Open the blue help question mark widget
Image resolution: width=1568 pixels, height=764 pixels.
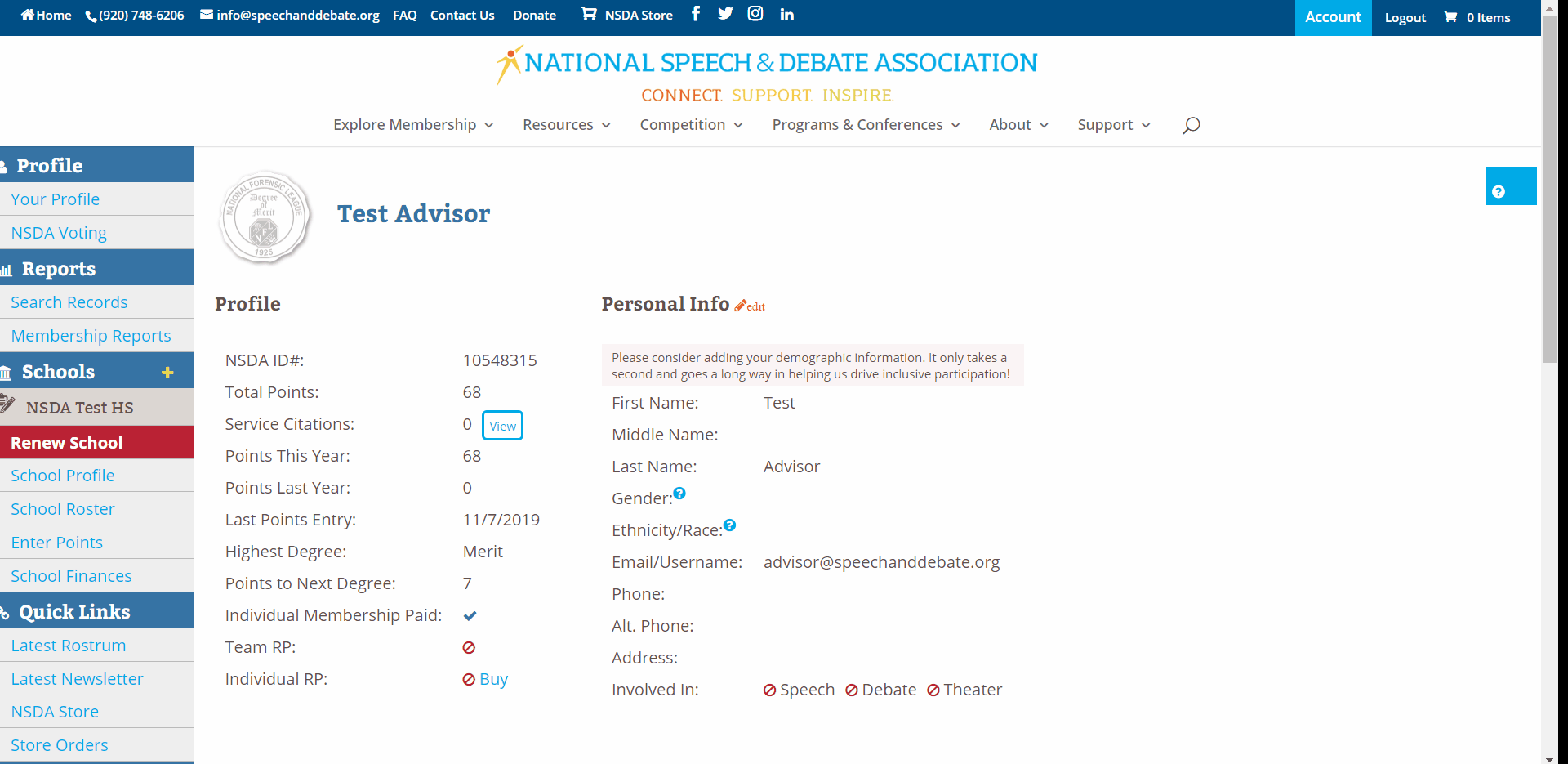click(1511, 186)
